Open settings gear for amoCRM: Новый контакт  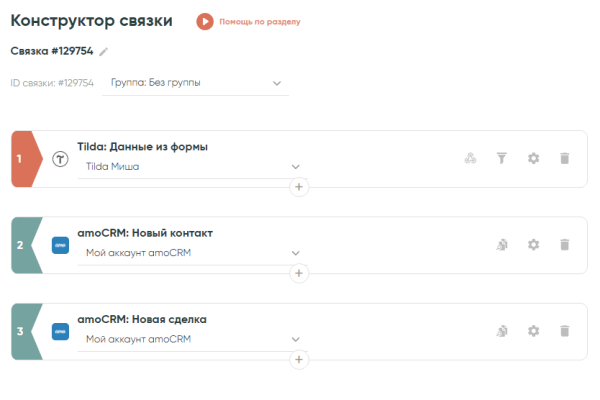(x=533, y=245)
